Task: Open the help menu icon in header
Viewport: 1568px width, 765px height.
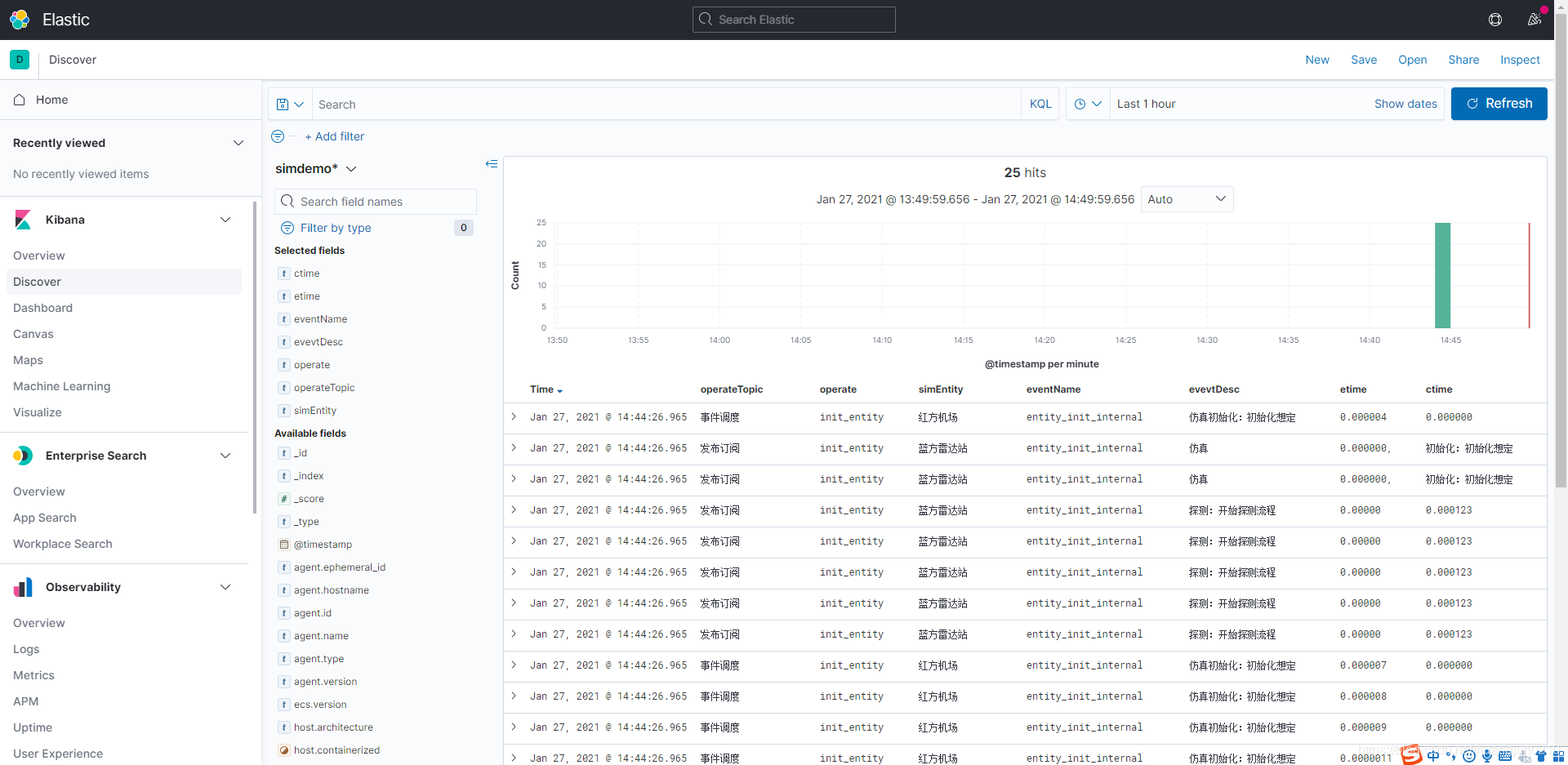Action: 1495,20
